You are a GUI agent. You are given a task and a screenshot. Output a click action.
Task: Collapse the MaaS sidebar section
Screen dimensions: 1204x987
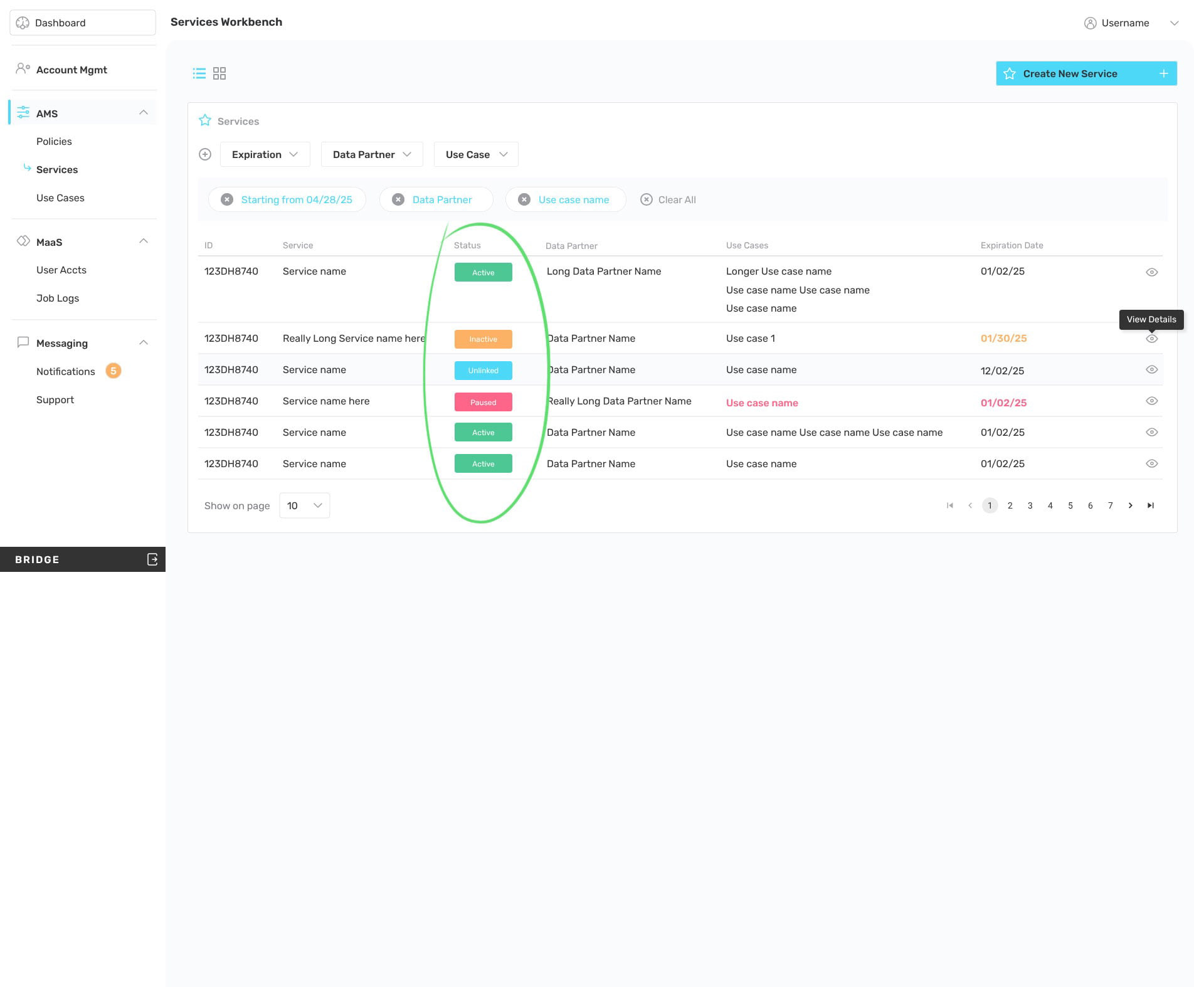click(144, 241)
